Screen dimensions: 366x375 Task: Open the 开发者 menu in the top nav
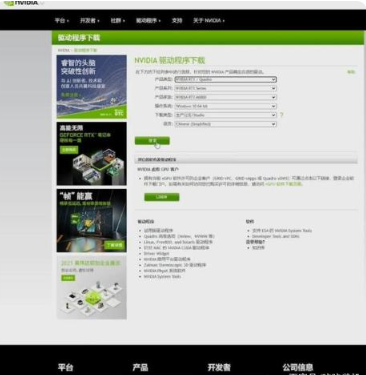pos(89,21)
